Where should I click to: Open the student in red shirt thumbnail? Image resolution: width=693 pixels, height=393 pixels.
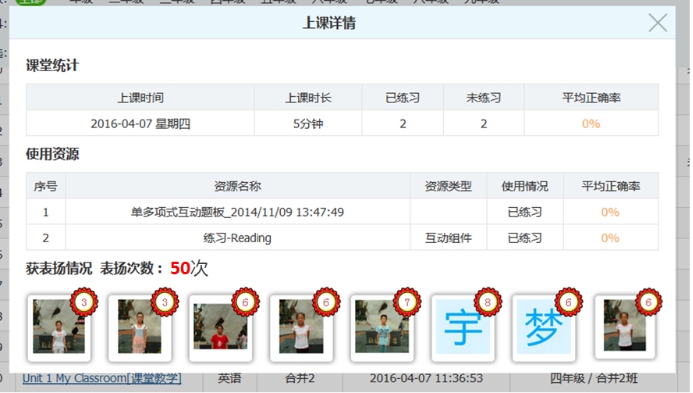click(x=221, y=327)
